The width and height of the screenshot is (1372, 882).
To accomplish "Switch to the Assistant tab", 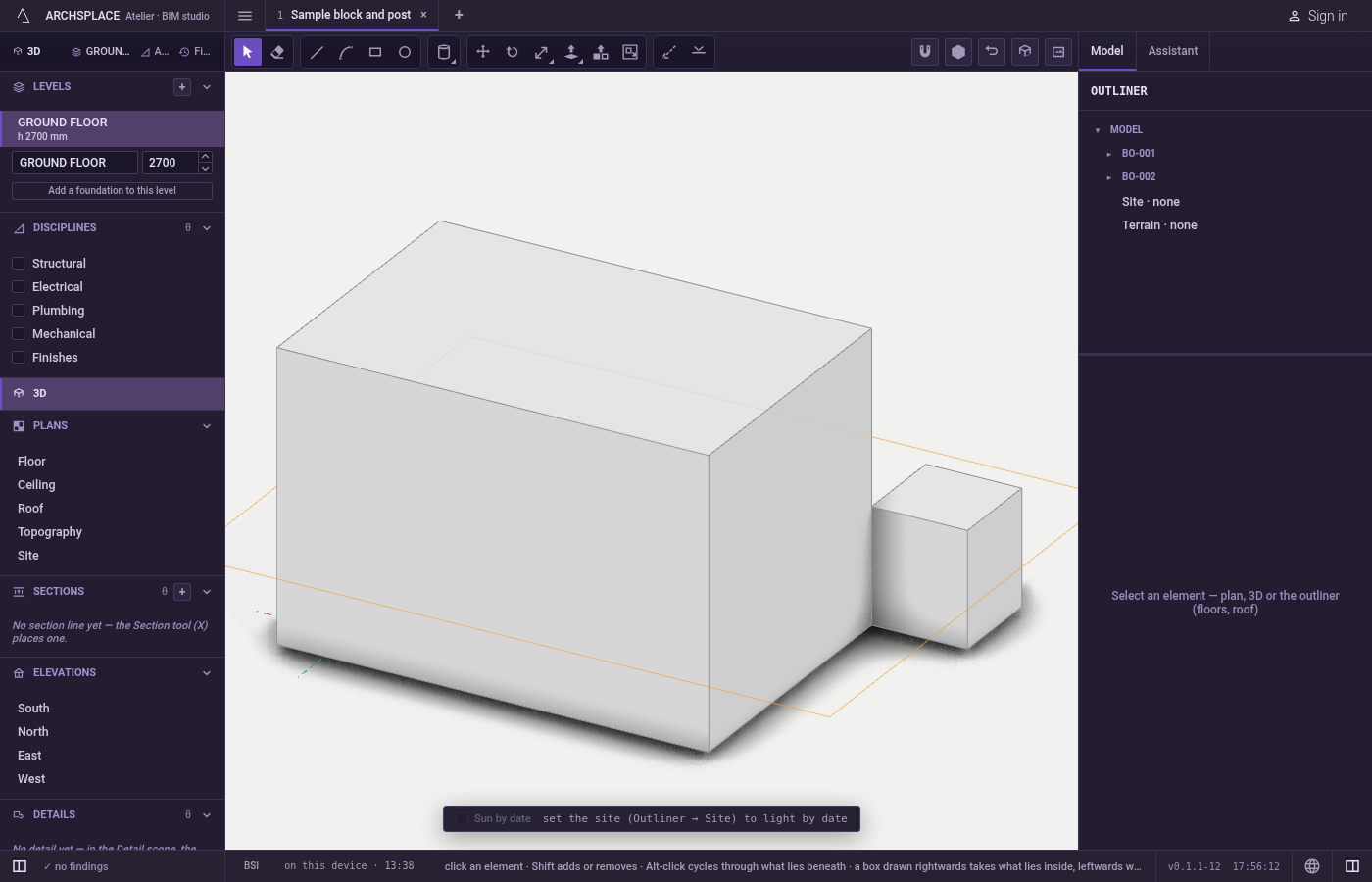I will pyautogui.click(x=1173, y=51).
